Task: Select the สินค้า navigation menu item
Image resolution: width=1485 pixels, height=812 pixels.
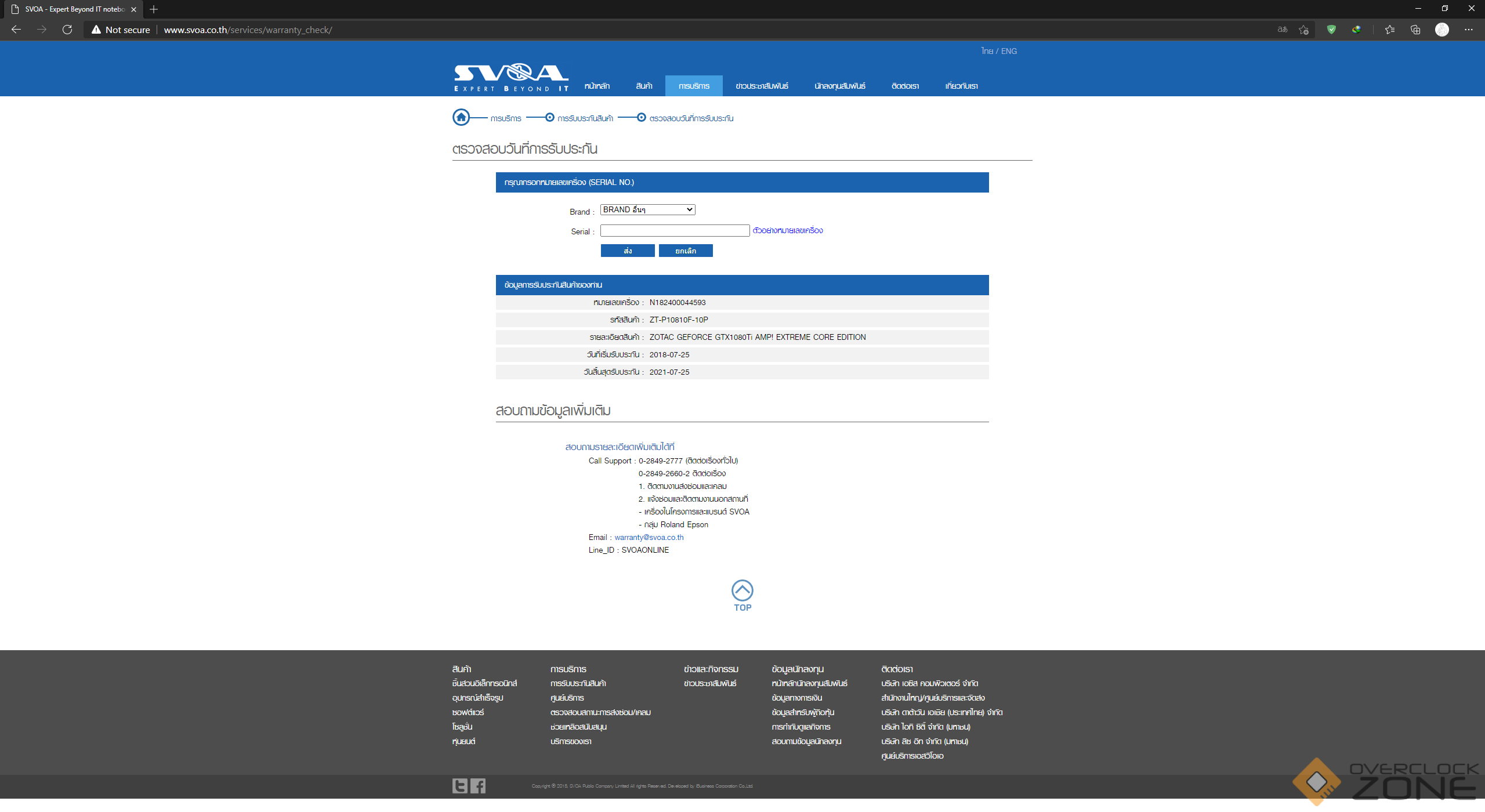Action: [x=644, y=86]
